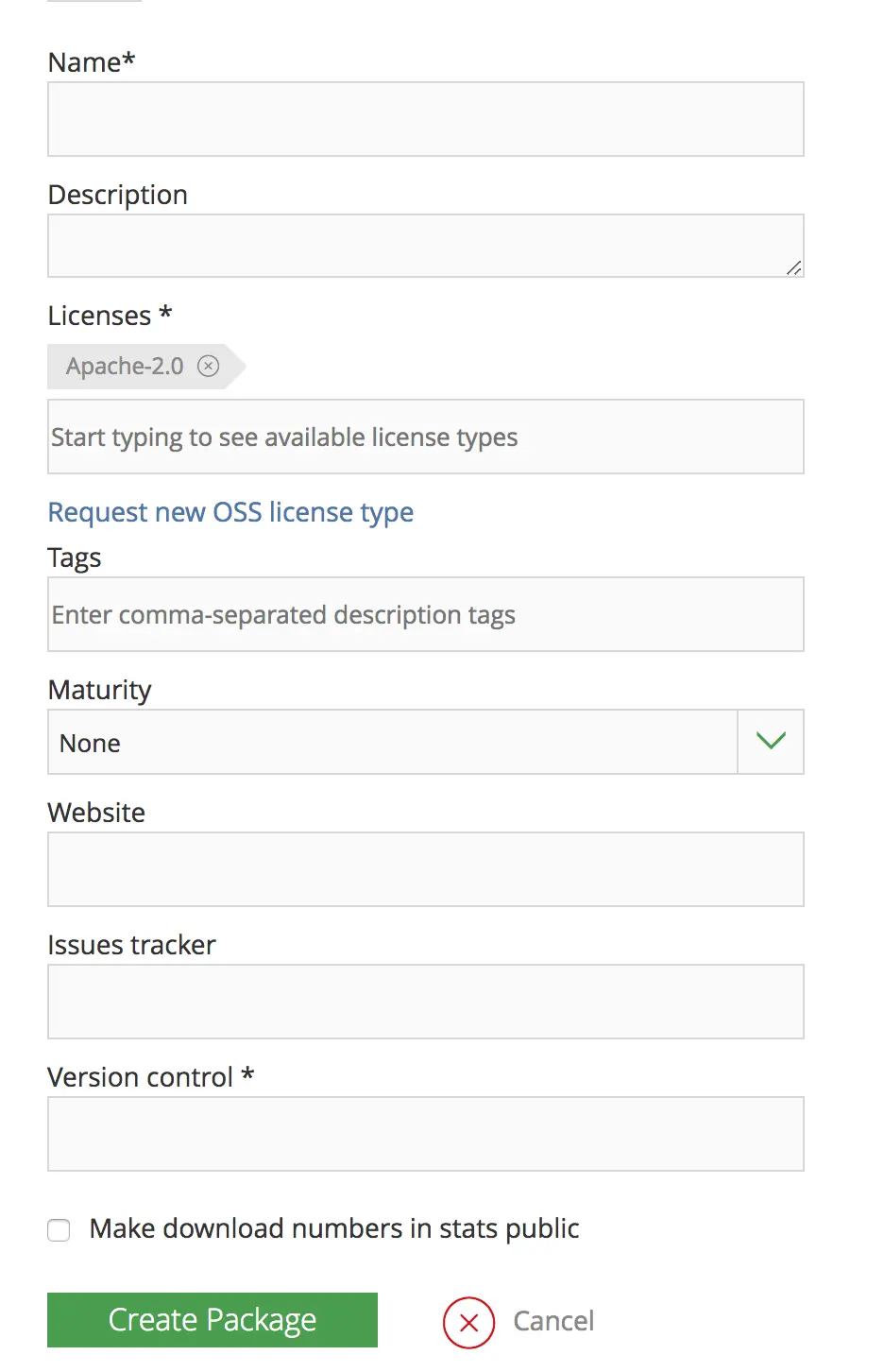Screen dimensions: 884x1372
Task: Click the Version control input field
Action: (x=425, y=1134)
